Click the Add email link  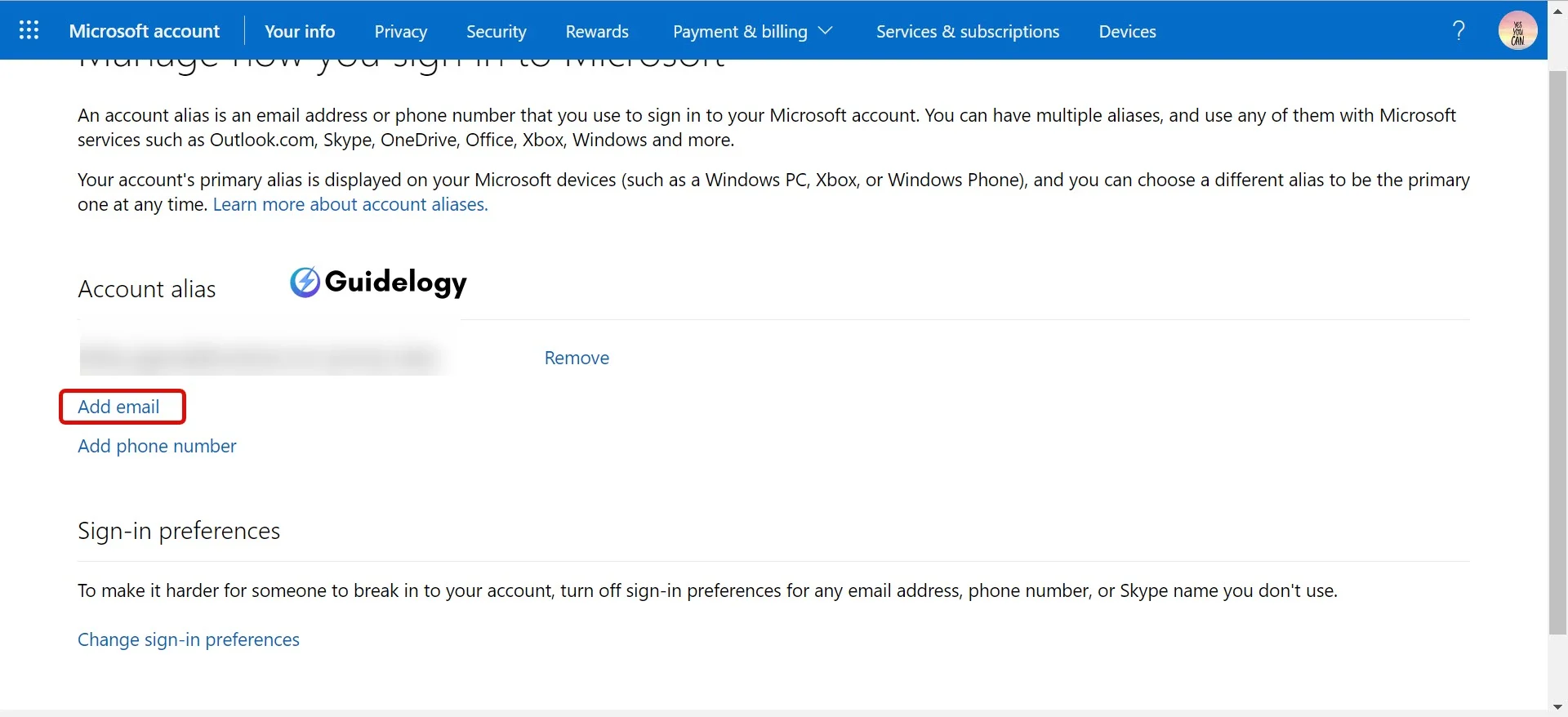(118, 407)
